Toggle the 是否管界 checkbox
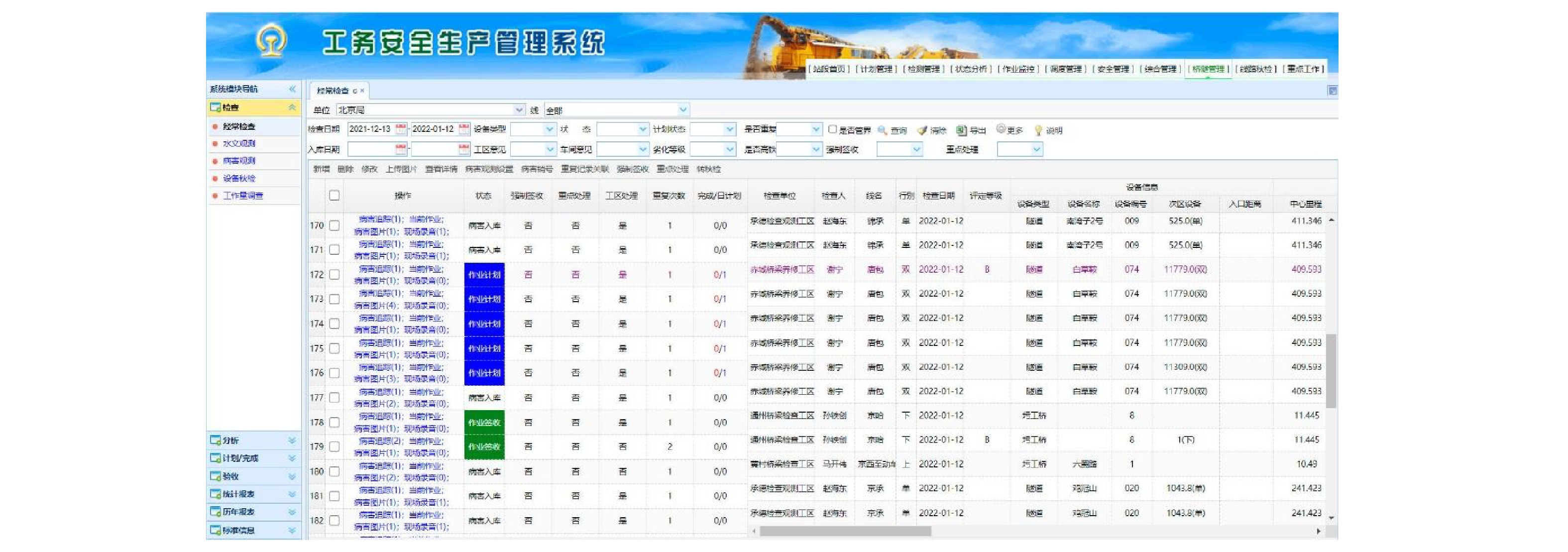The height and width of the screenshot is (552, 1568). click(x=832, y=129)
